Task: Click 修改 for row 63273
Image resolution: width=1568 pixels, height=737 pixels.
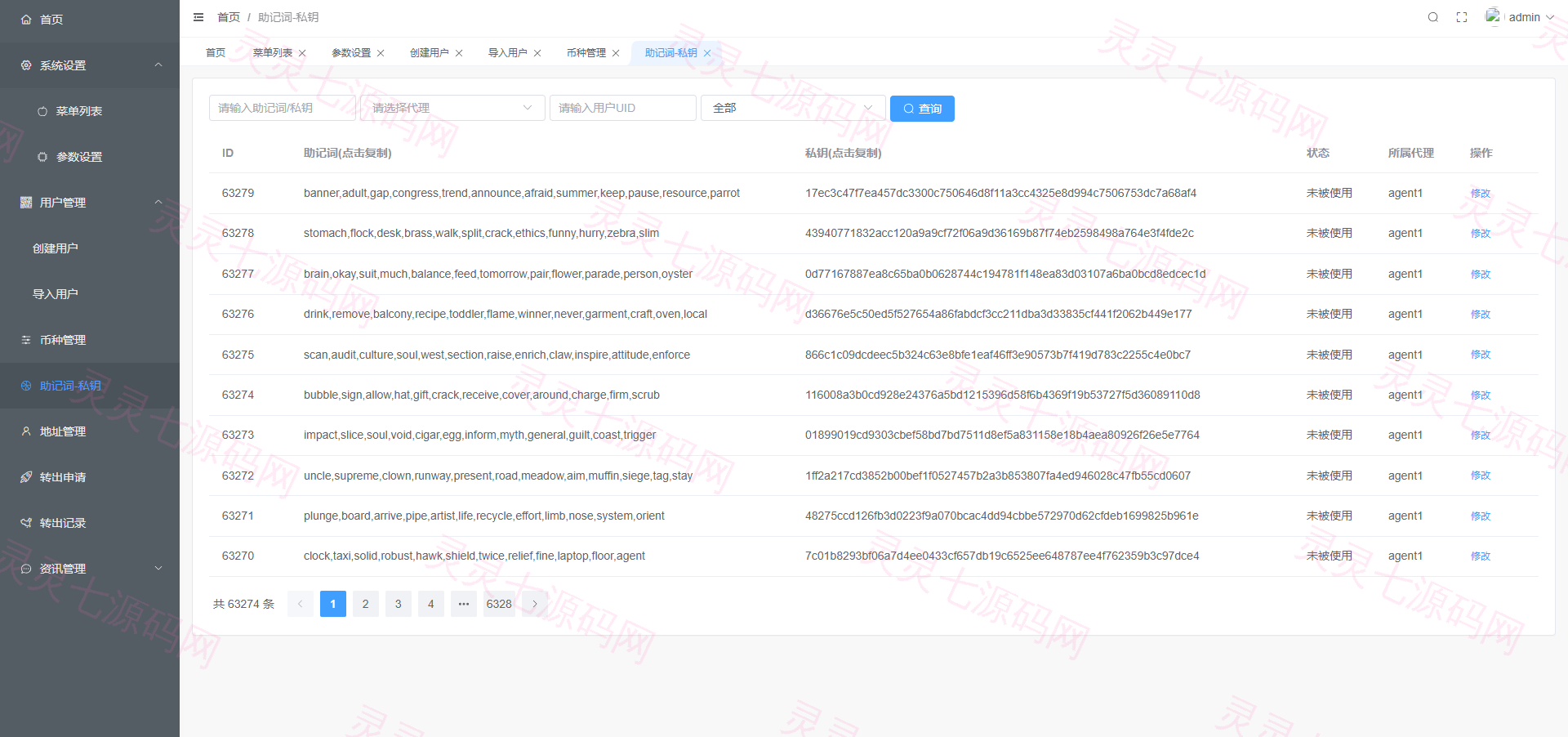Action: point(1481,435)
